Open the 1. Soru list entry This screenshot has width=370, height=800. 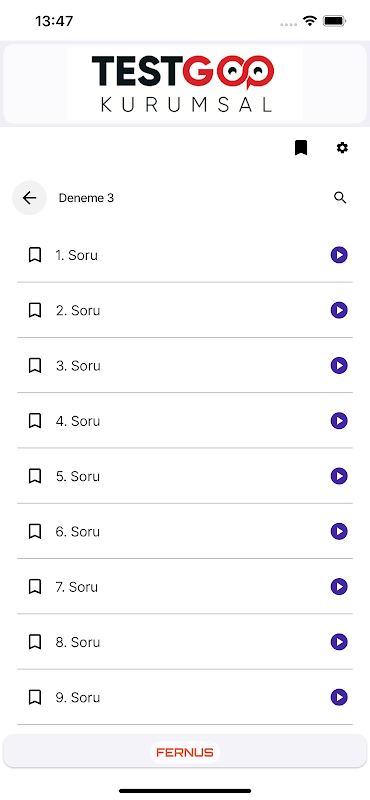tap(185, 255)
